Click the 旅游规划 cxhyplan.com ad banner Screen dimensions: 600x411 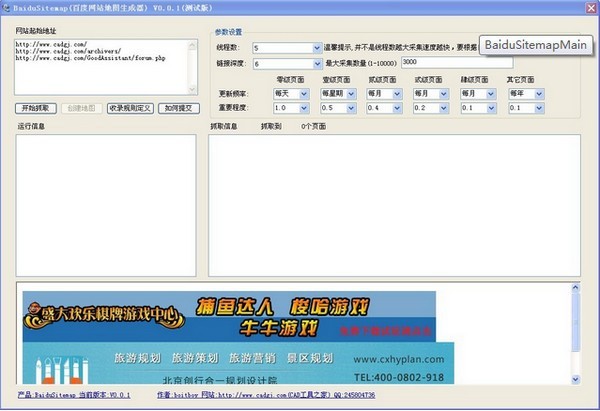tap(238, 363)
